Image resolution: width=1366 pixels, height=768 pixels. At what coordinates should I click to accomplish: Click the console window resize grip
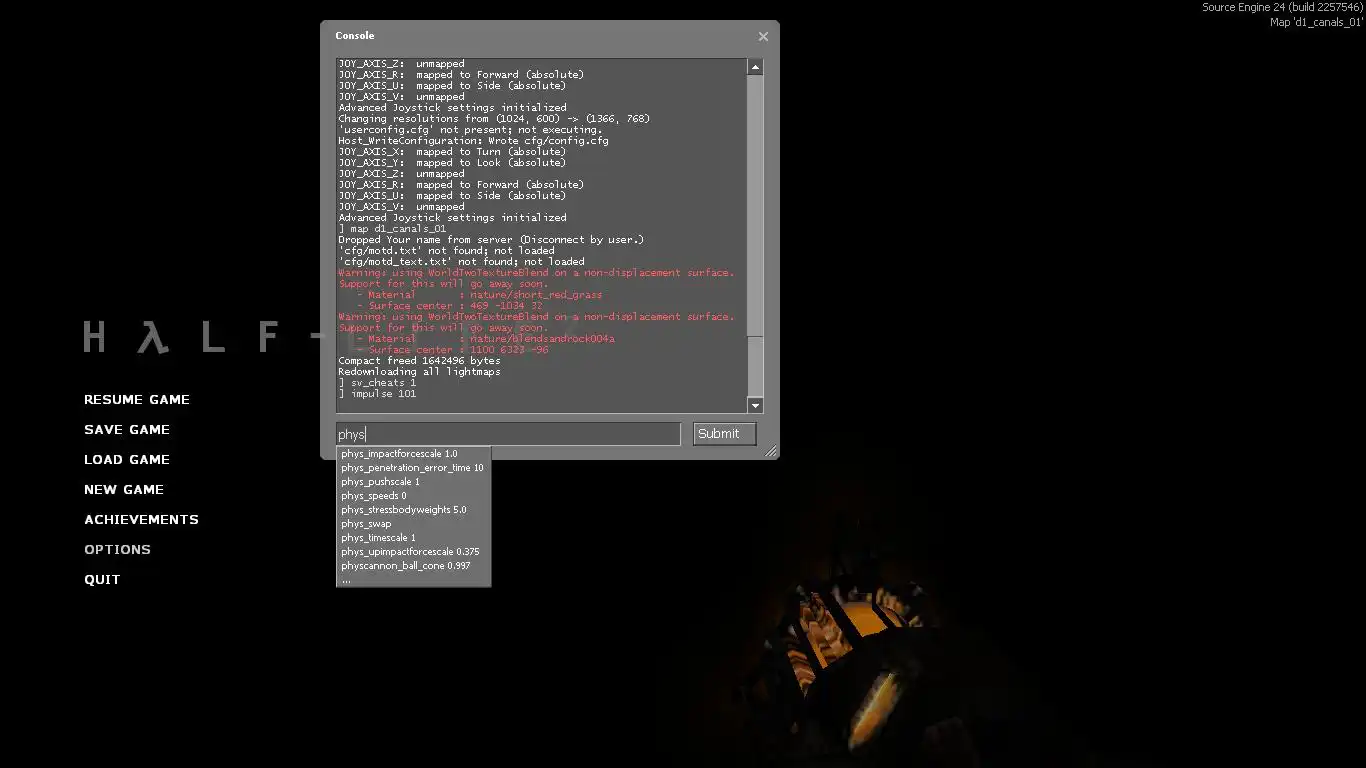[x=771, y=452]
